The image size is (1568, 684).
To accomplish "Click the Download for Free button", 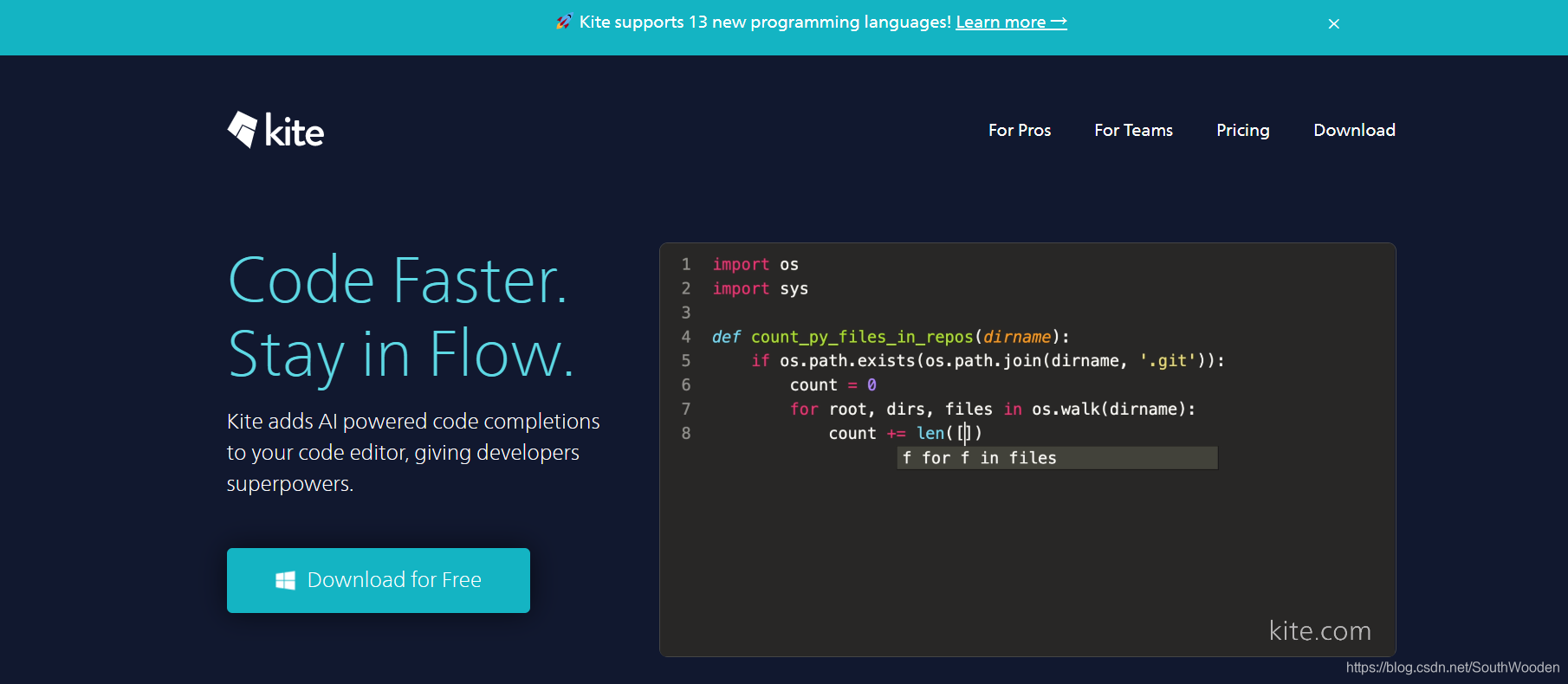I will coord(379,580).
